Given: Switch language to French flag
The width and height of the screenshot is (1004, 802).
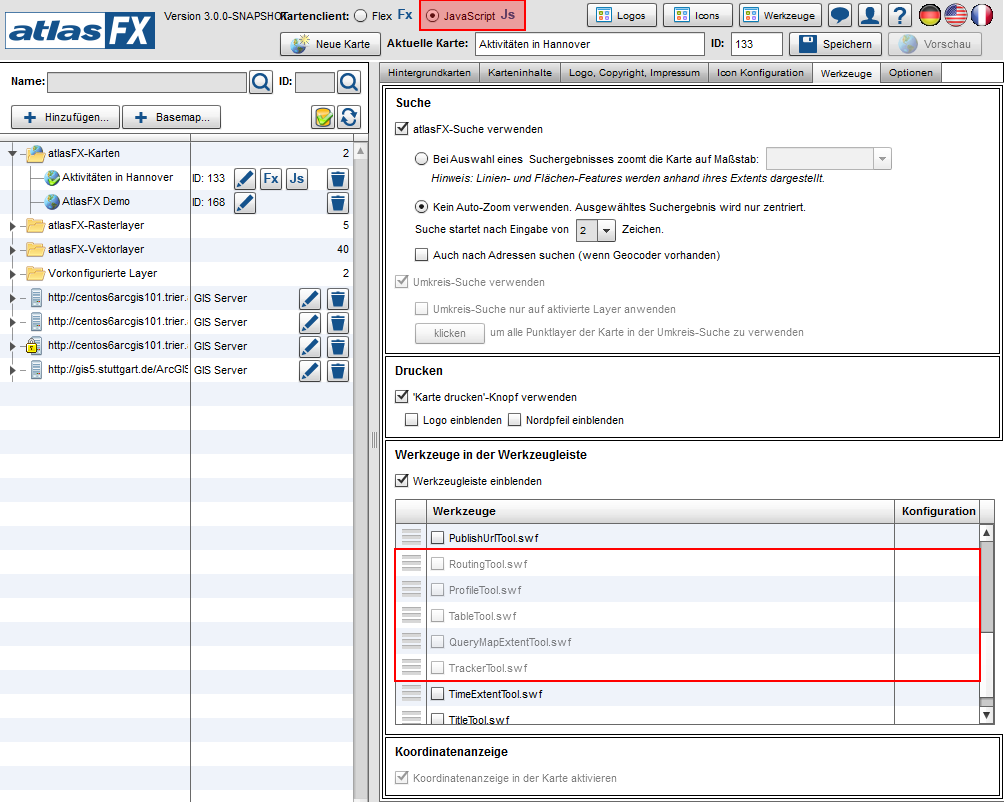Looking at the screenshot, I should 982,15.
